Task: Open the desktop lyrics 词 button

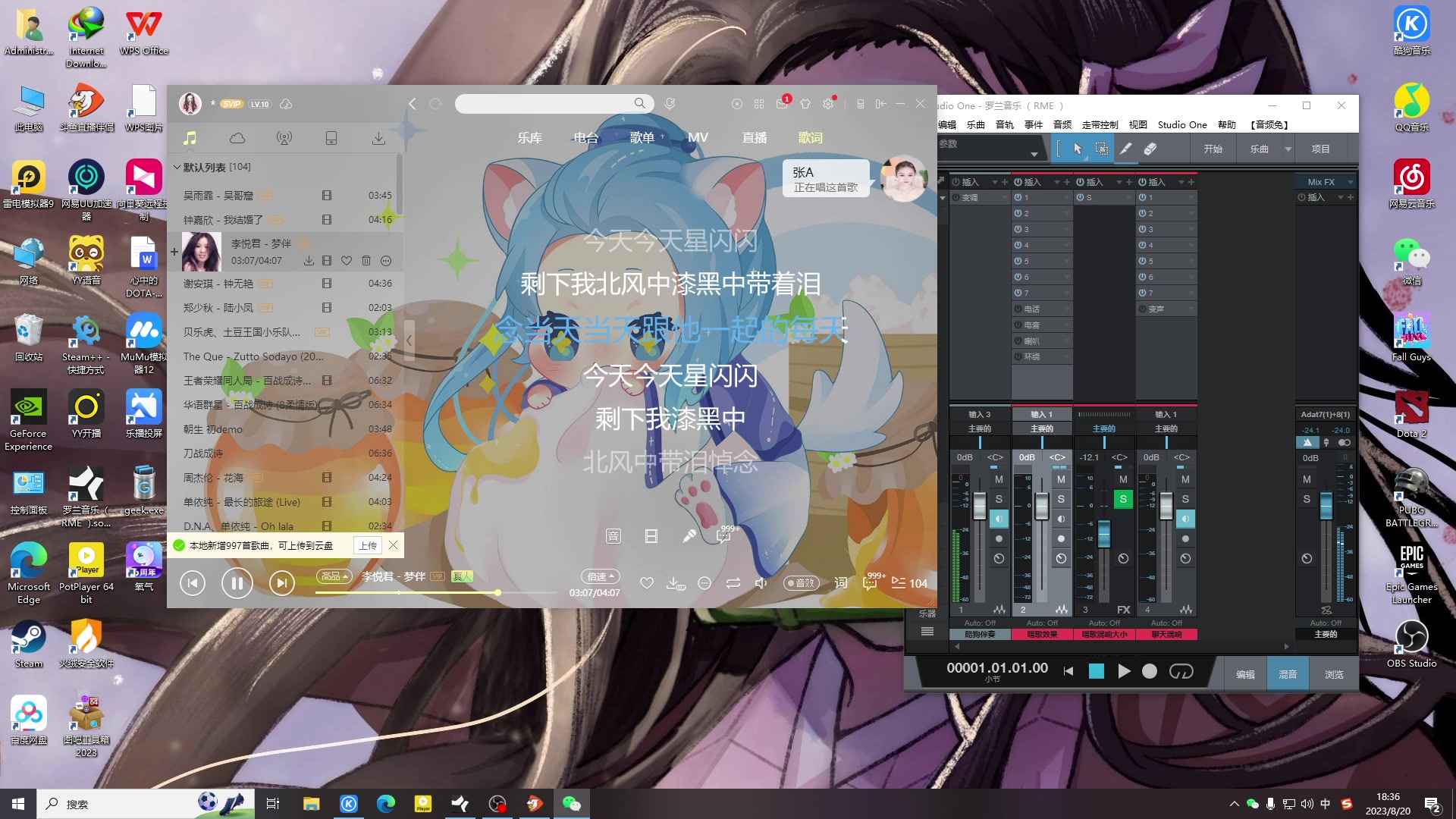Action: [840, 583]
